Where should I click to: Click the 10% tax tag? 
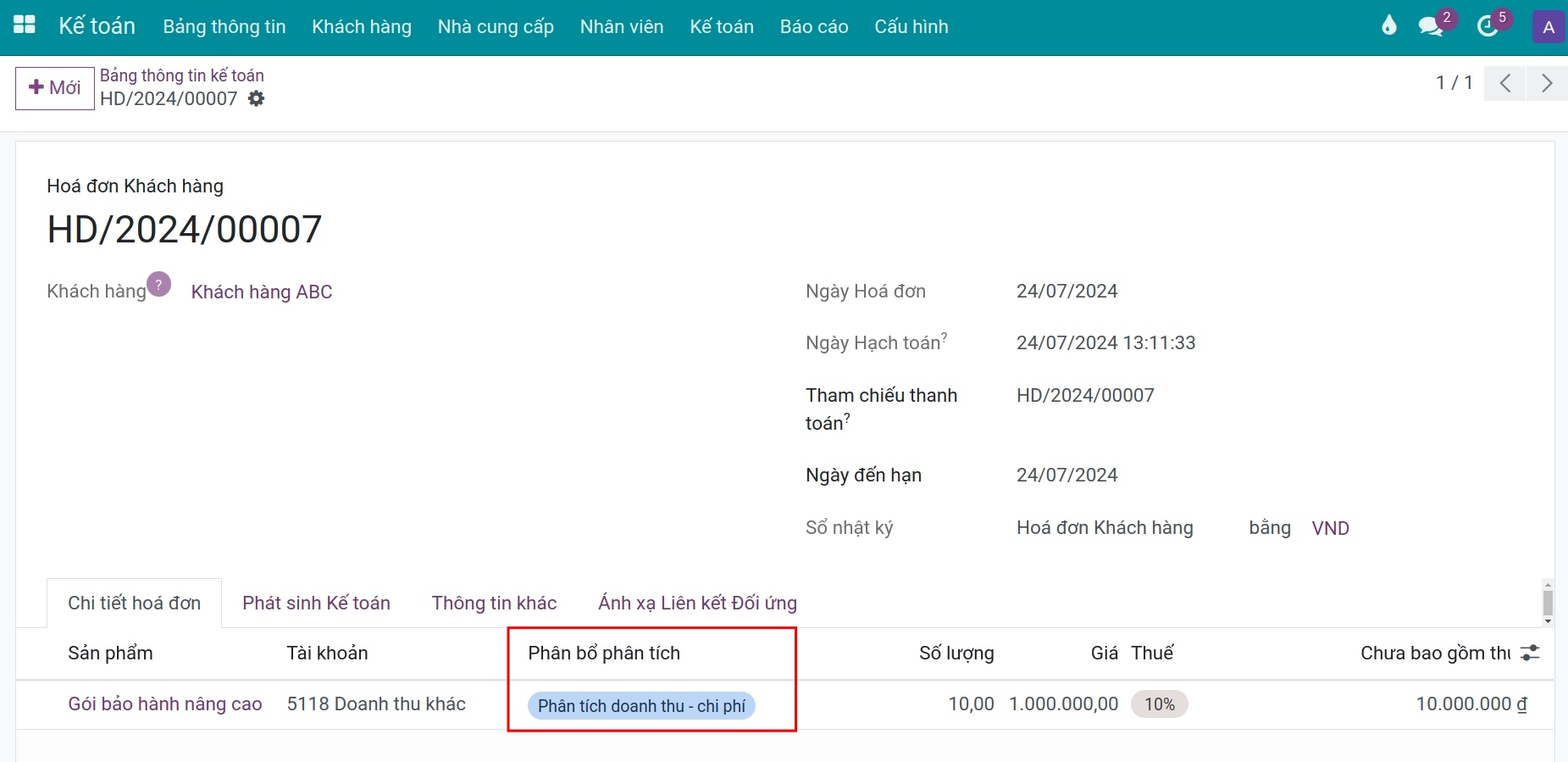(1160, 704)
